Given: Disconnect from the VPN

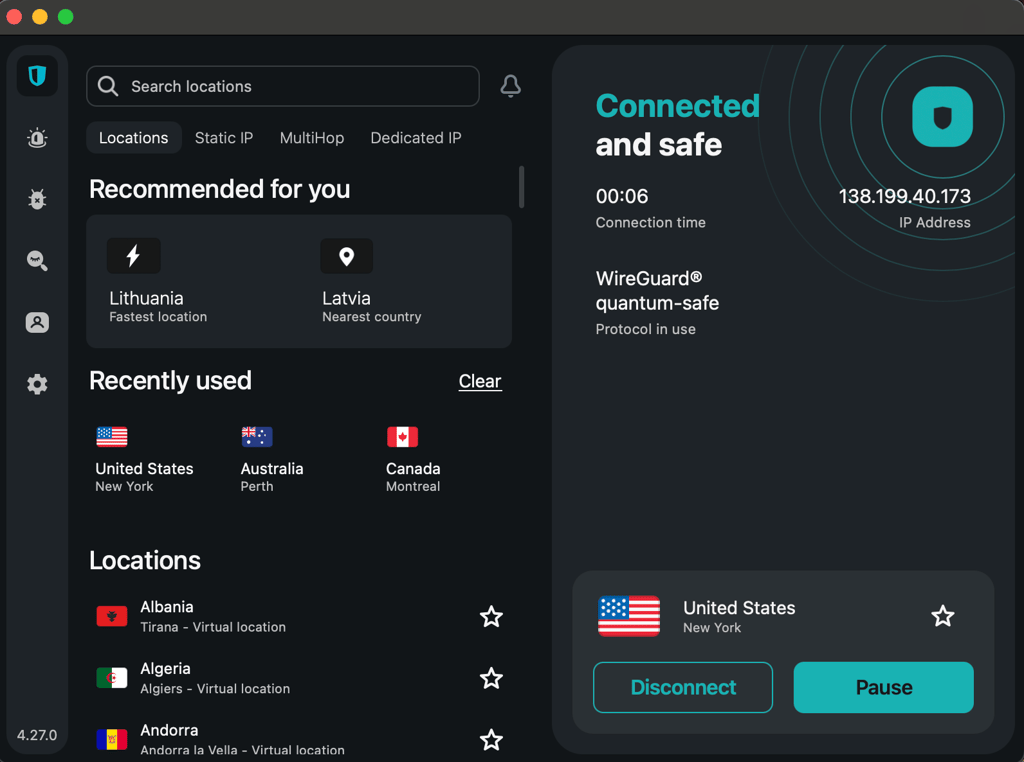Looking at the screenshot, I should tap(683, 687).
